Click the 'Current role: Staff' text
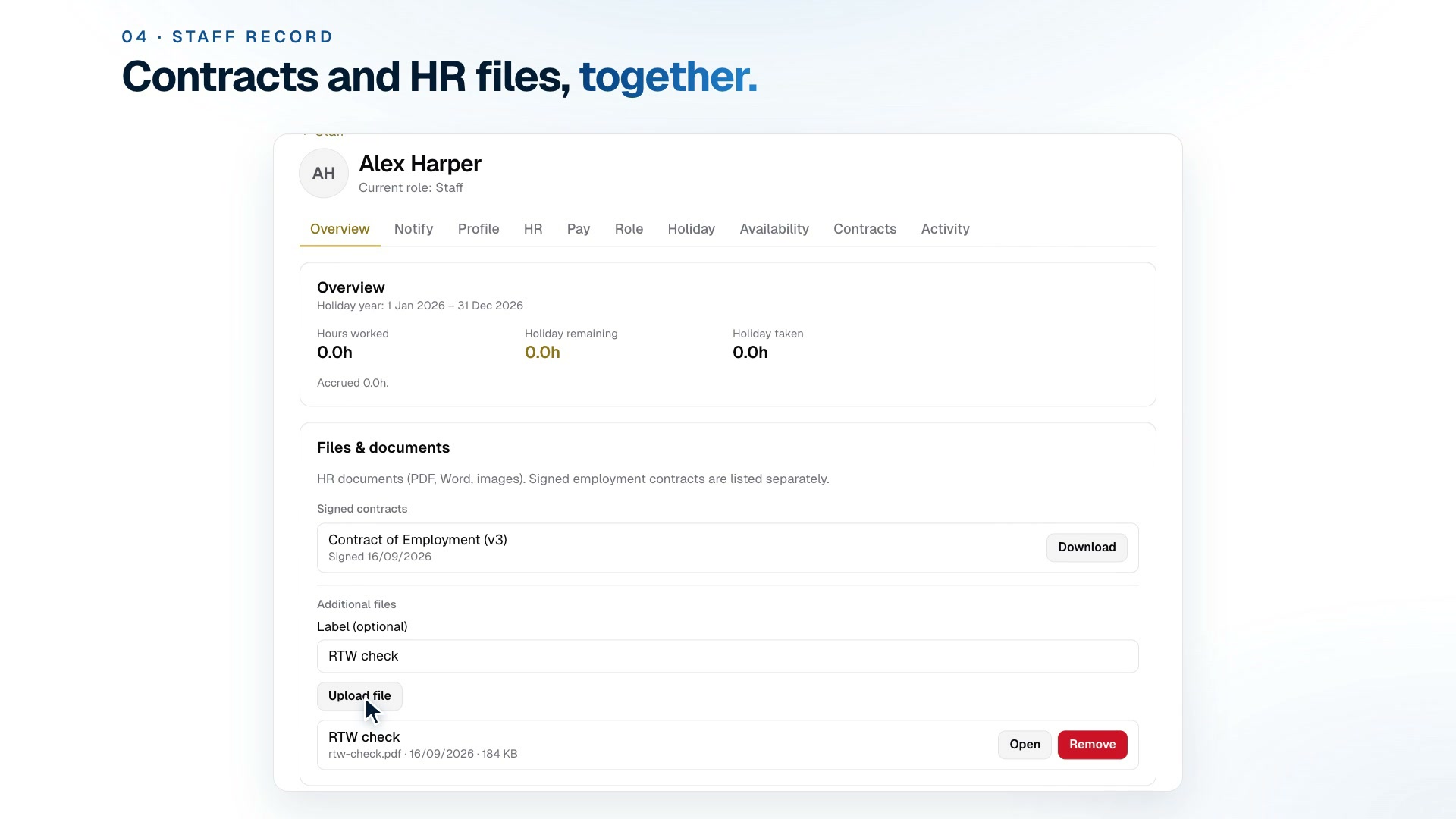Image resolution: width=1456 pixels, height=819 pixels. coord(411,188)
